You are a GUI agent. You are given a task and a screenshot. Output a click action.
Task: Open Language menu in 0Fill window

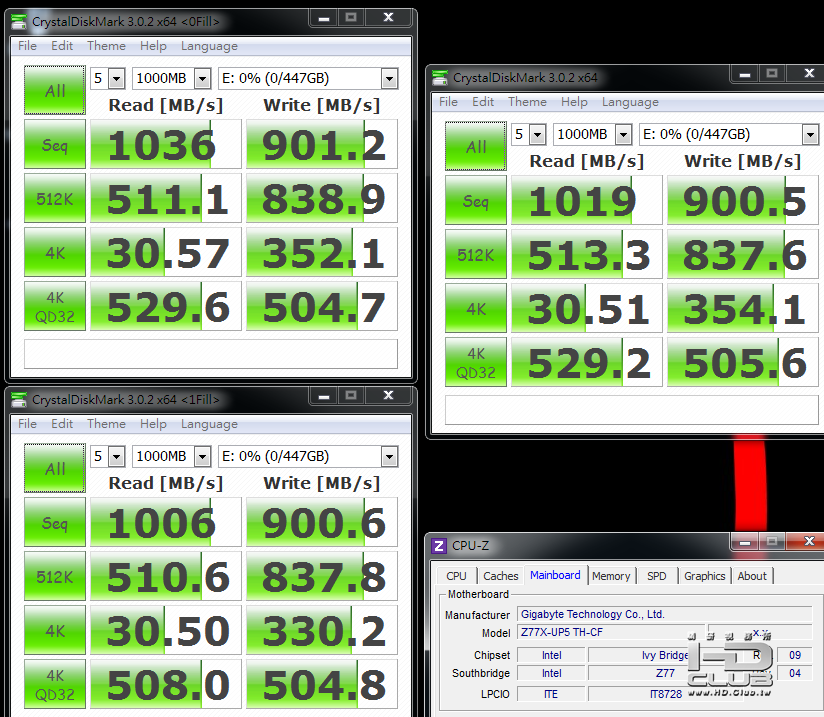click(209, 46)
